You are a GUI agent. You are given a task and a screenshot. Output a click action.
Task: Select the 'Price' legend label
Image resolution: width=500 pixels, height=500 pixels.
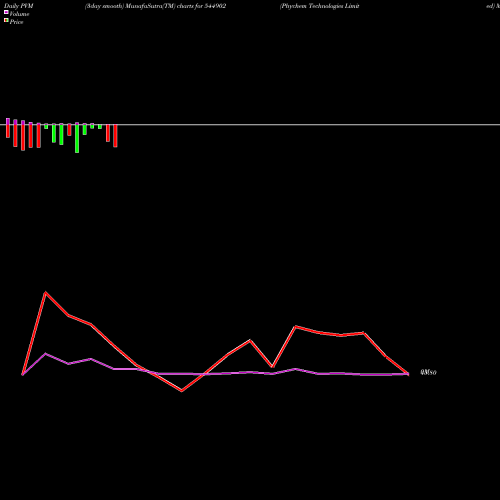(16, 22)
